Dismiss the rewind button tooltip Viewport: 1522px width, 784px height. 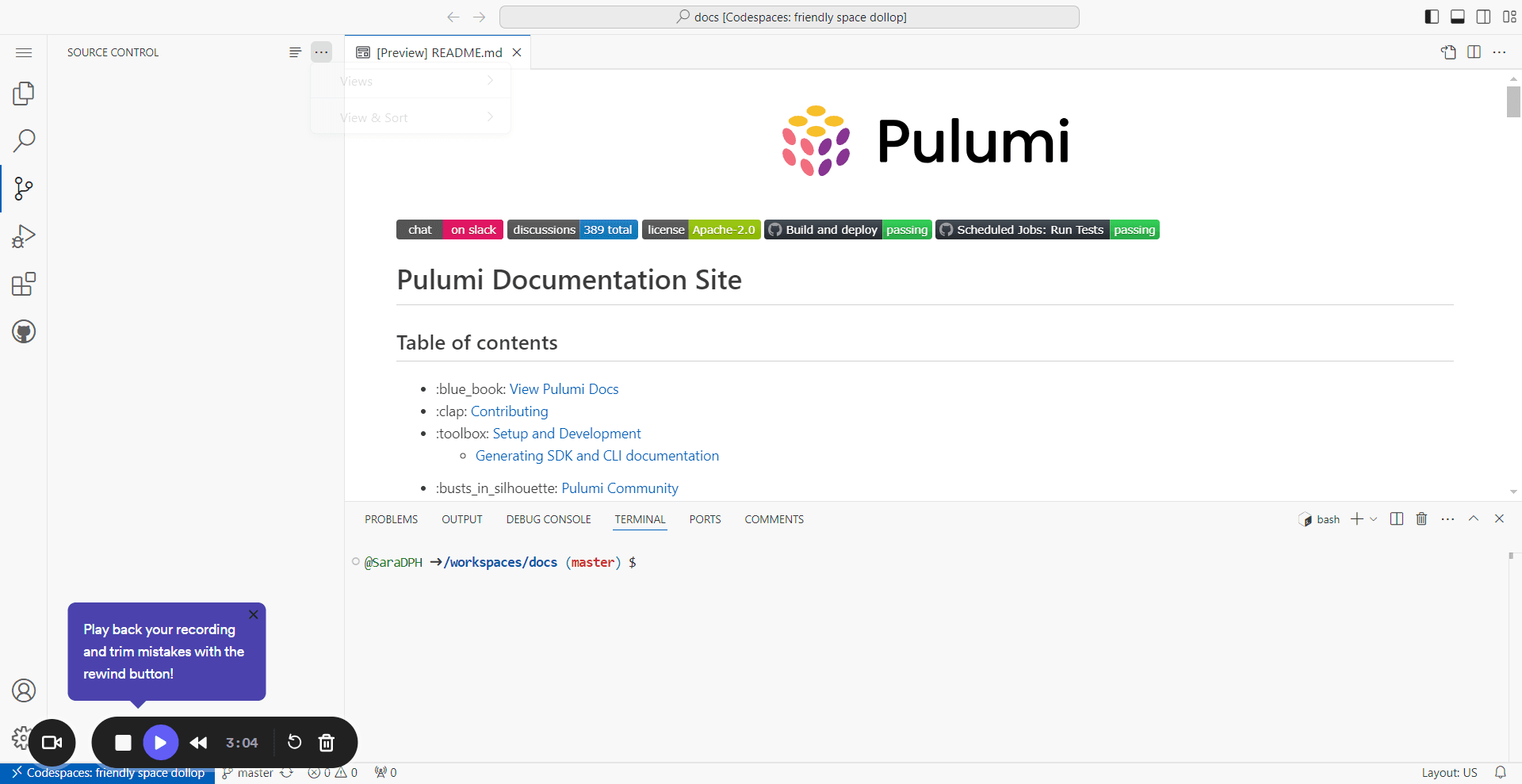coord(253,614)
